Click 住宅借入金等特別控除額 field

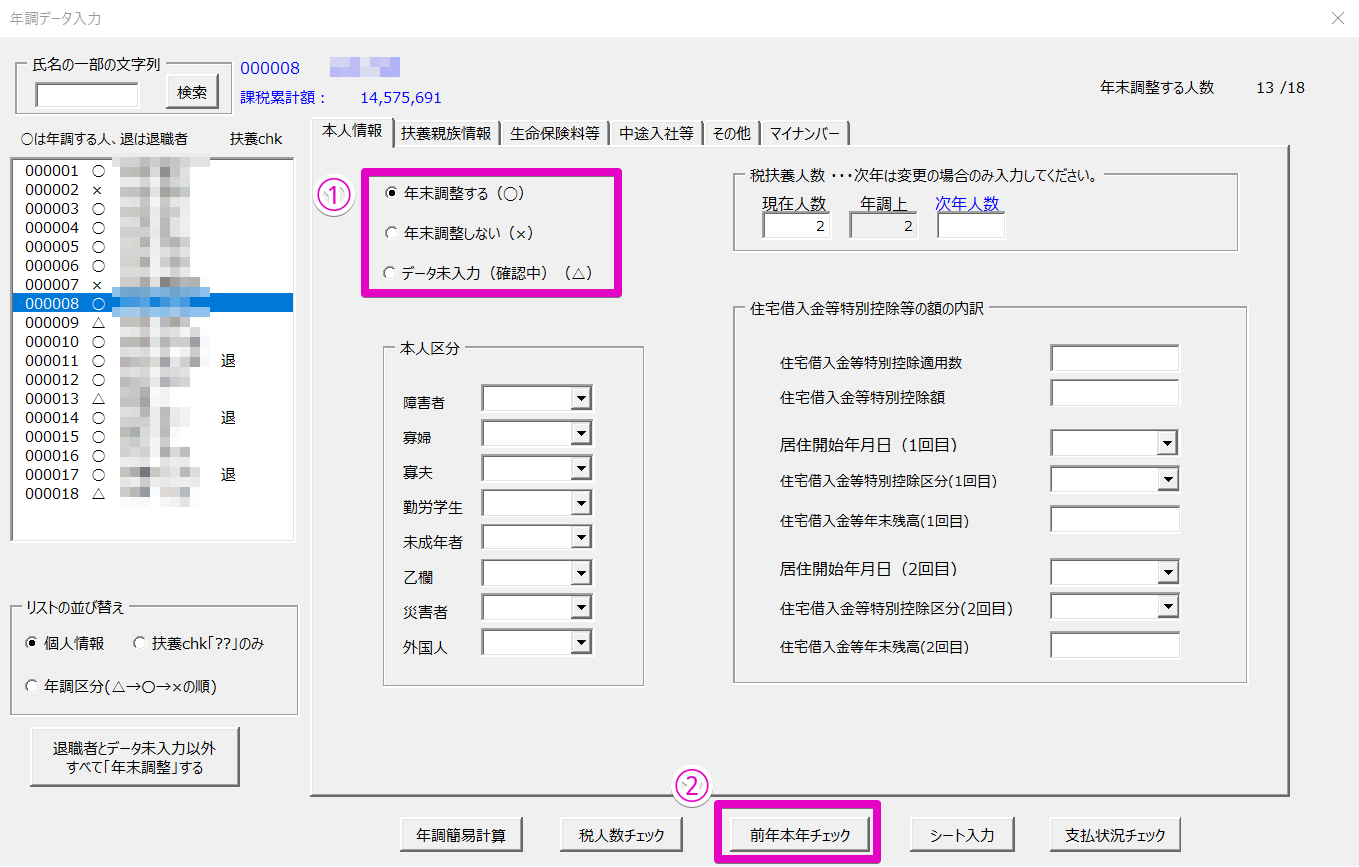pos(1115,393)
